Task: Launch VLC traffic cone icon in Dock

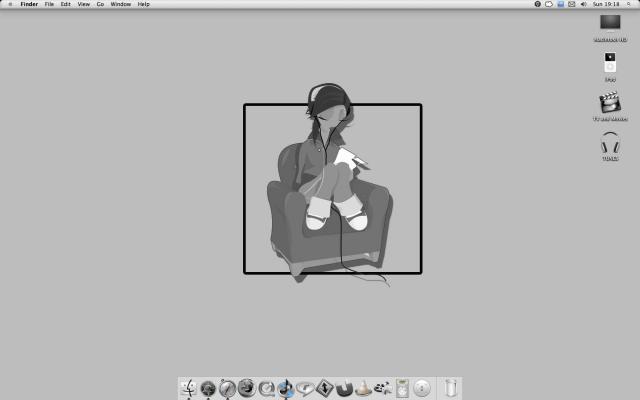Action: coord(363,388)
